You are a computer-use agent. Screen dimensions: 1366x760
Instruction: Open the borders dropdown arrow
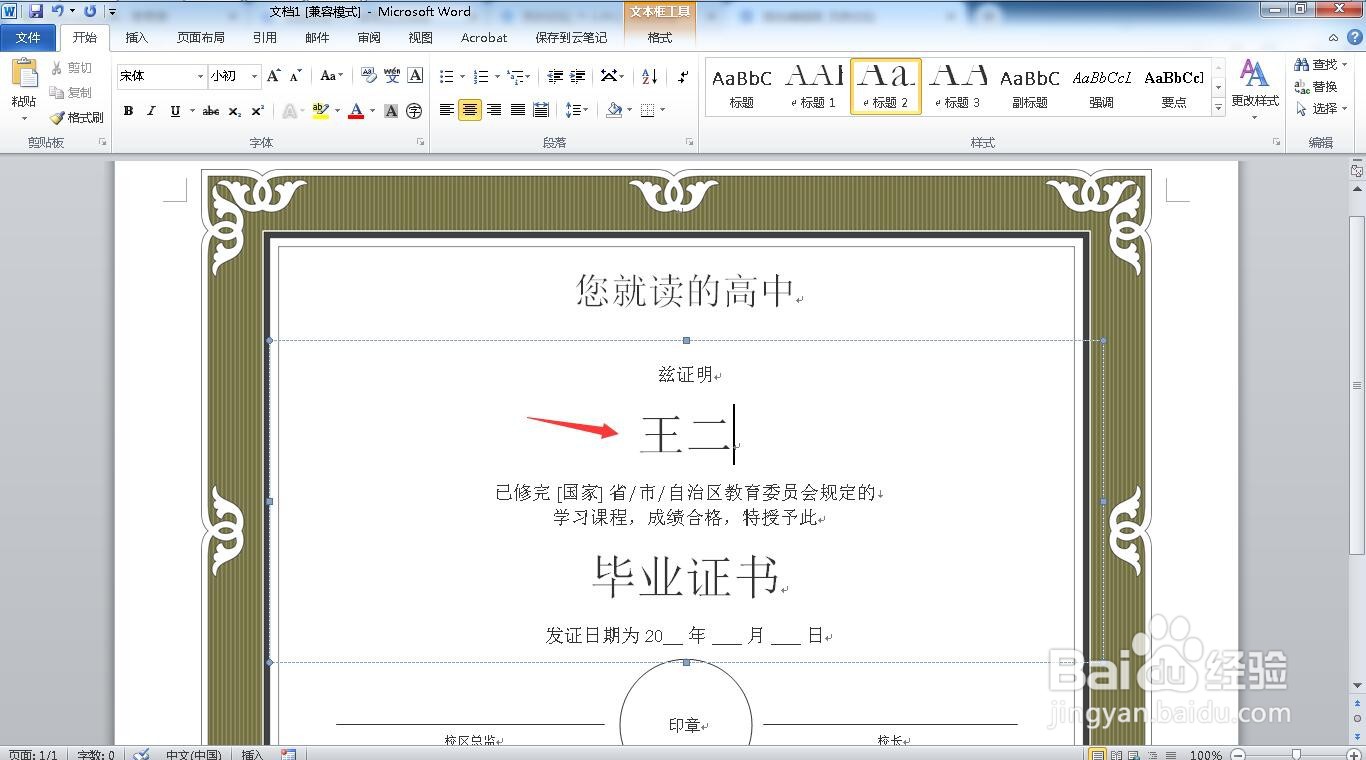[x=662, y=110]
